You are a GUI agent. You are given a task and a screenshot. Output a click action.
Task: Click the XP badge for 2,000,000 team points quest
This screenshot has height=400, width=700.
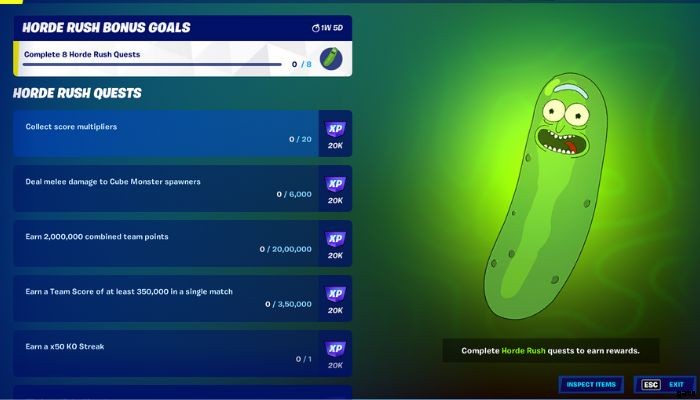[x=335, y=239]
